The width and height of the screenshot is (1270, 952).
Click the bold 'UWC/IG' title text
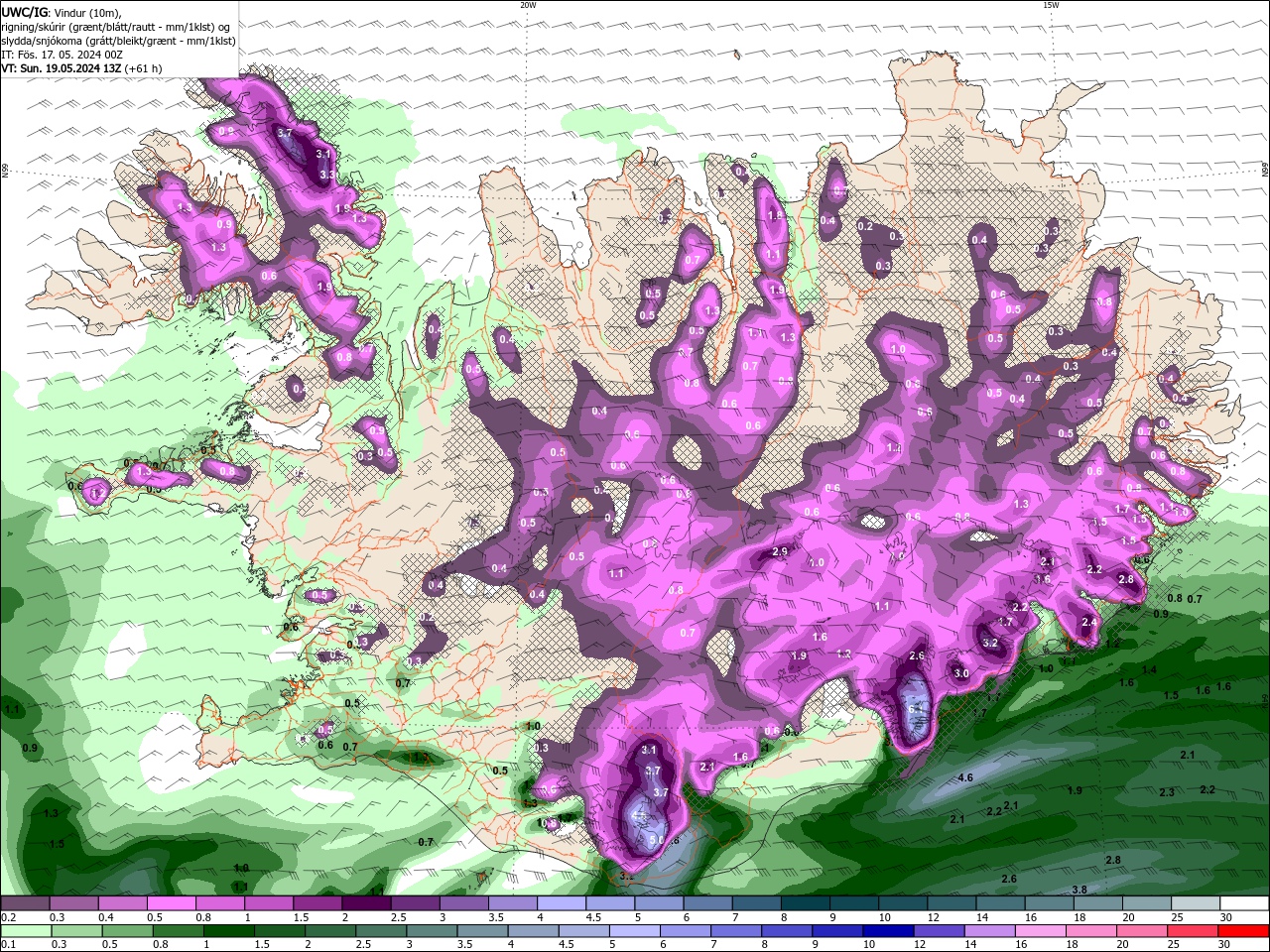(23, 12)
